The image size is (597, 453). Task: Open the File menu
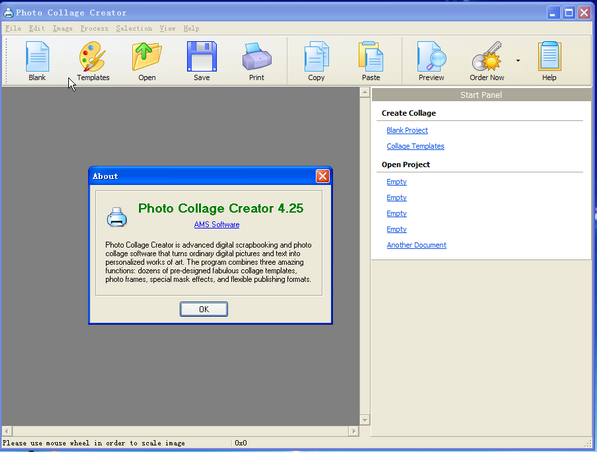(x=13, y=29)
